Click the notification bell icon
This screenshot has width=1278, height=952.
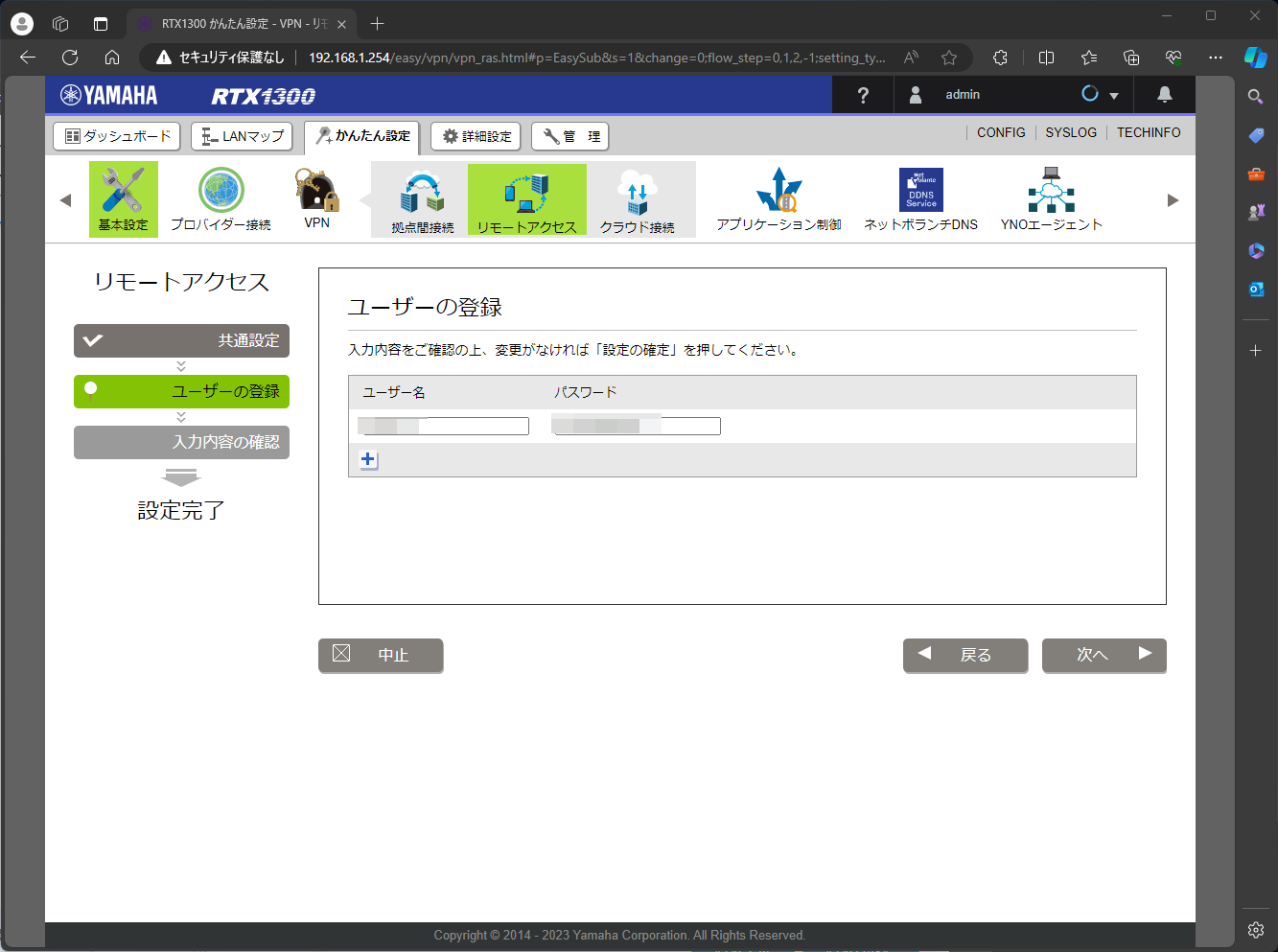(1164, 94)
